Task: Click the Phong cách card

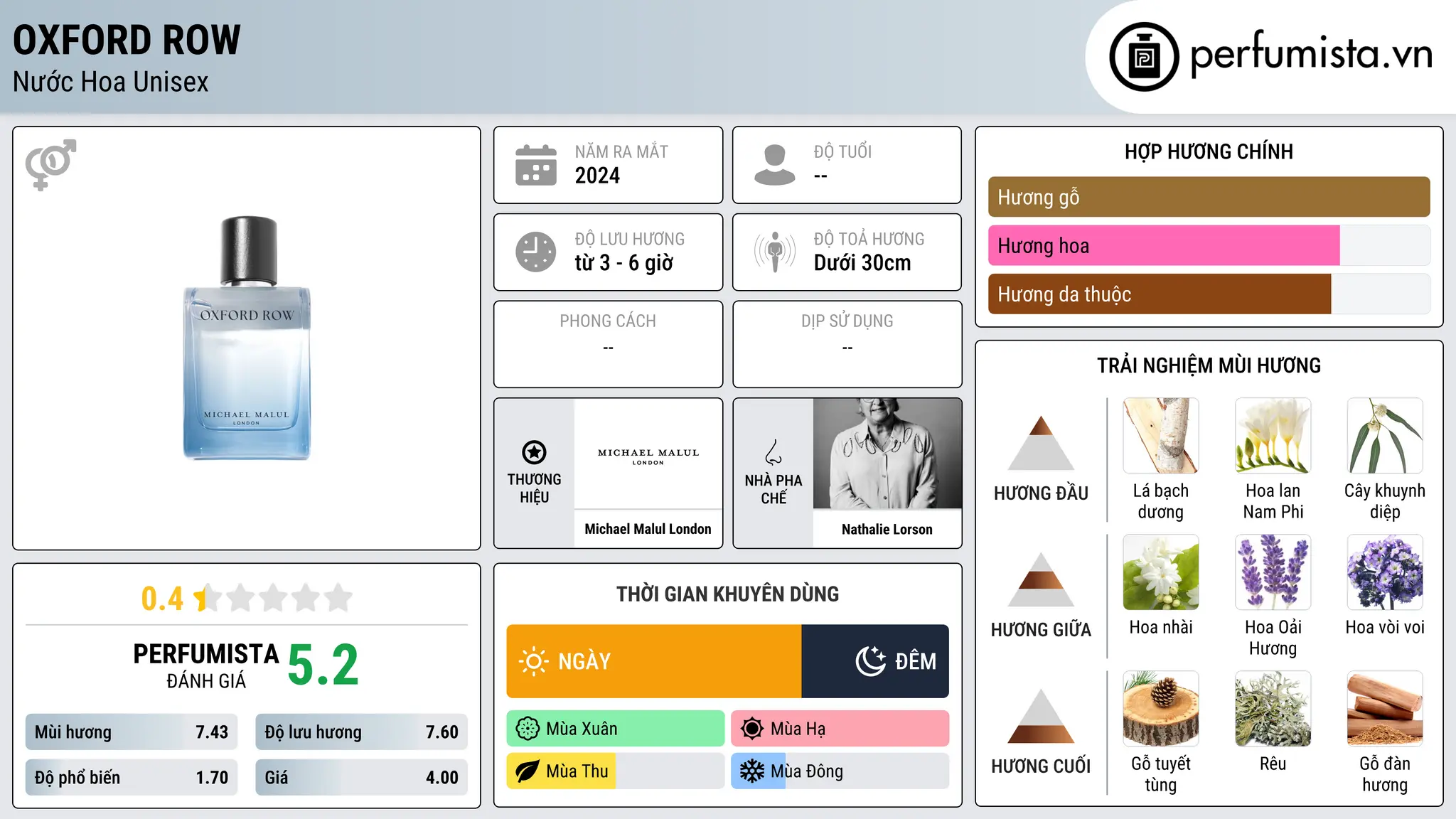Action: 609,344
